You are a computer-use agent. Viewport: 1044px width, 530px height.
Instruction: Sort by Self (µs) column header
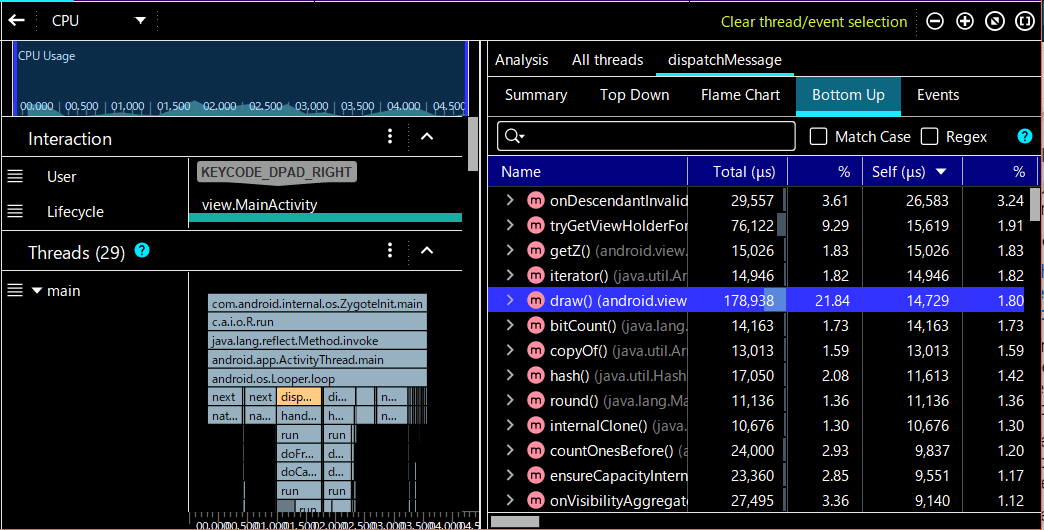pos(913,172)
